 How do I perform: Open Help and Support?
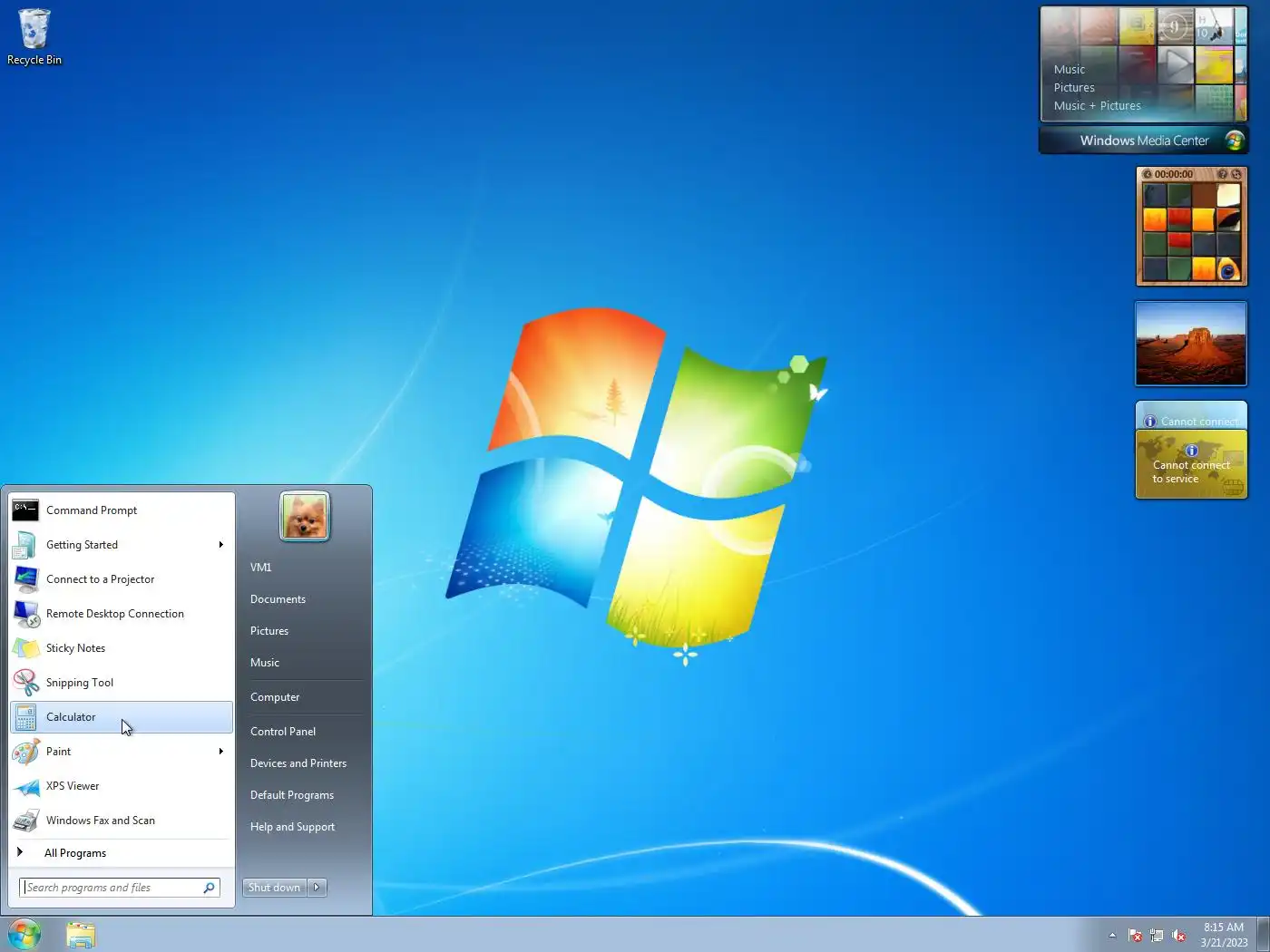tap(304, 827)
